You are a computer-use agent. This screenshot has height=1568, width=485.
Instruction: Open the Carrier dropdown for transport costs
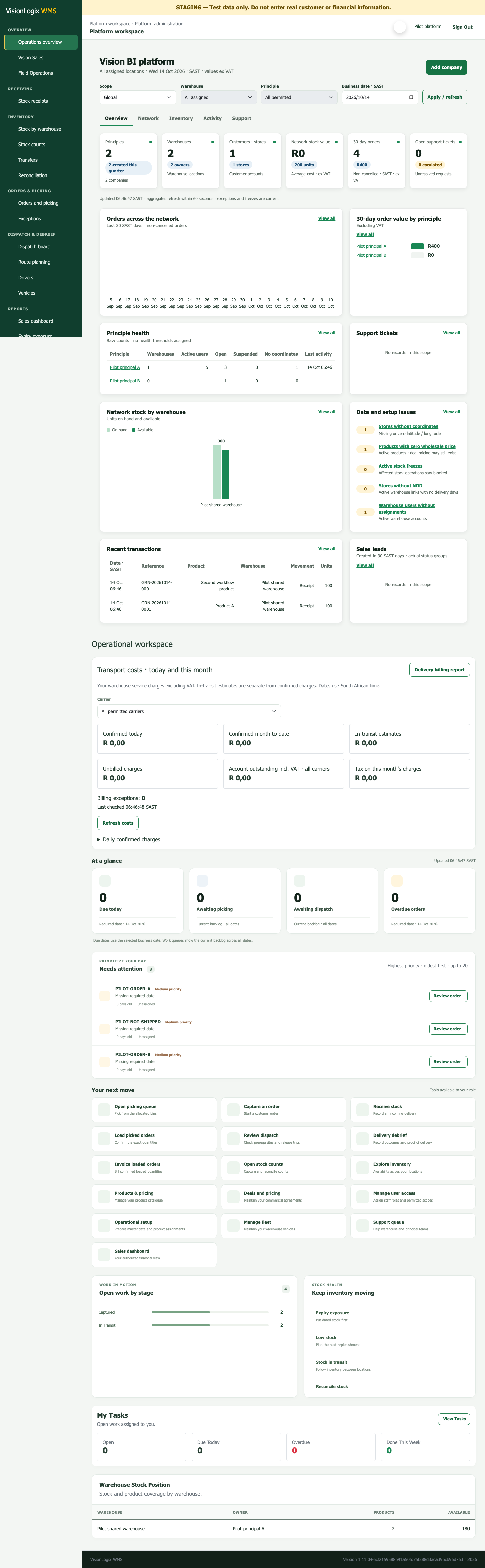coord(189,711)
